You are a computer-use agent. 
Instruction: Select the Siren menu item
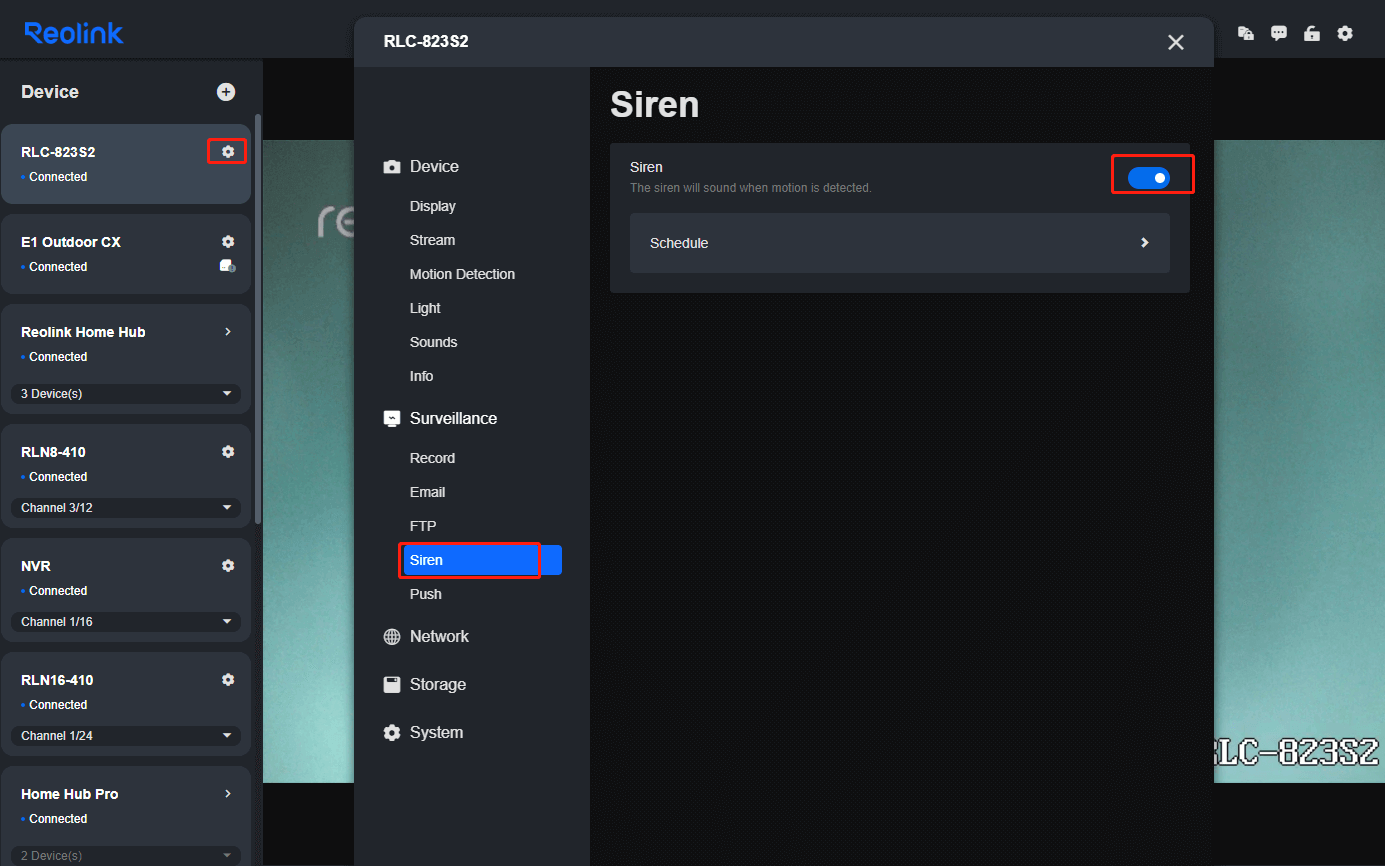coord(482,560)
